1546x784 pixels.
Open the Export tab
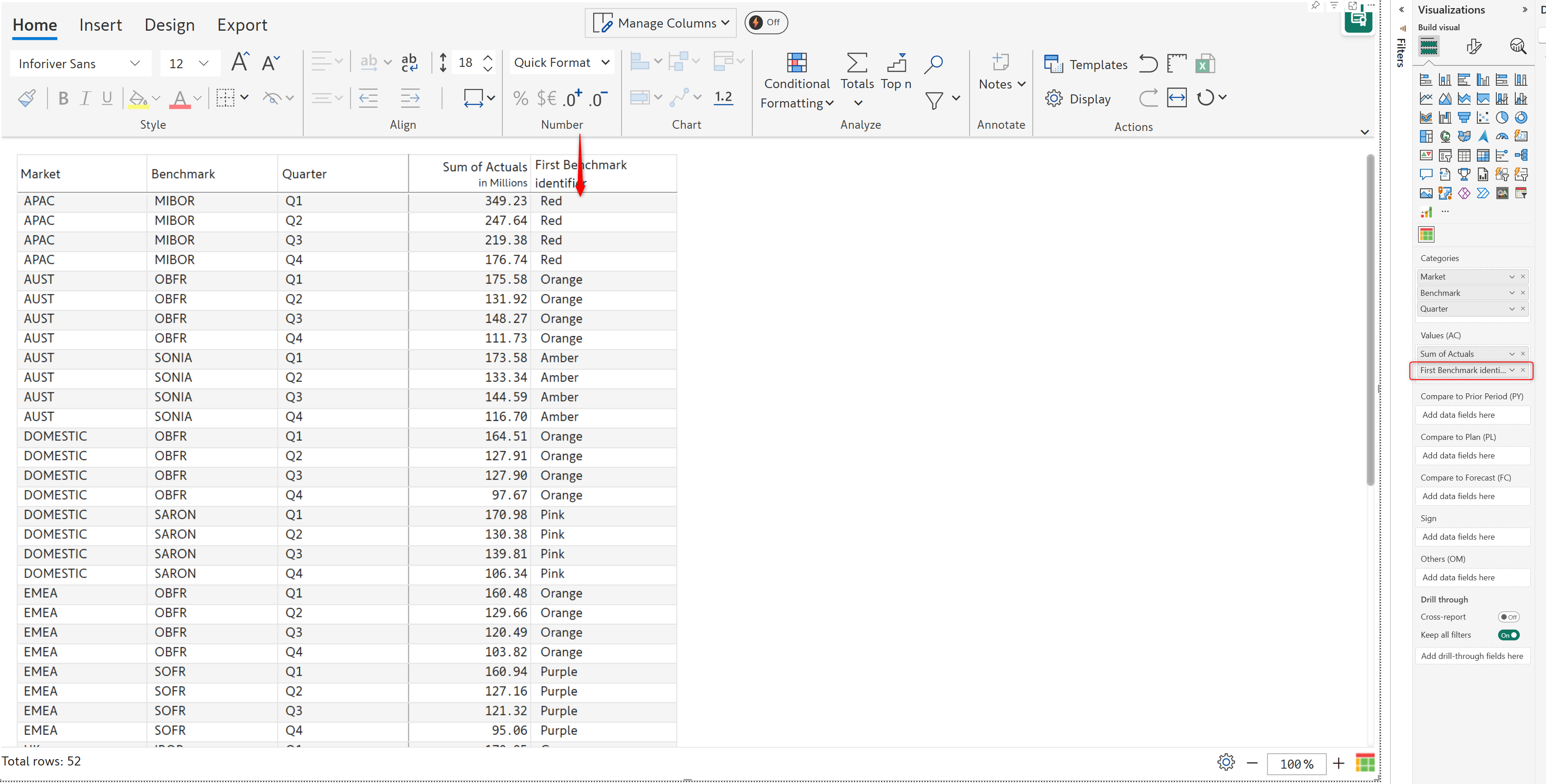[x=242, y=25]
